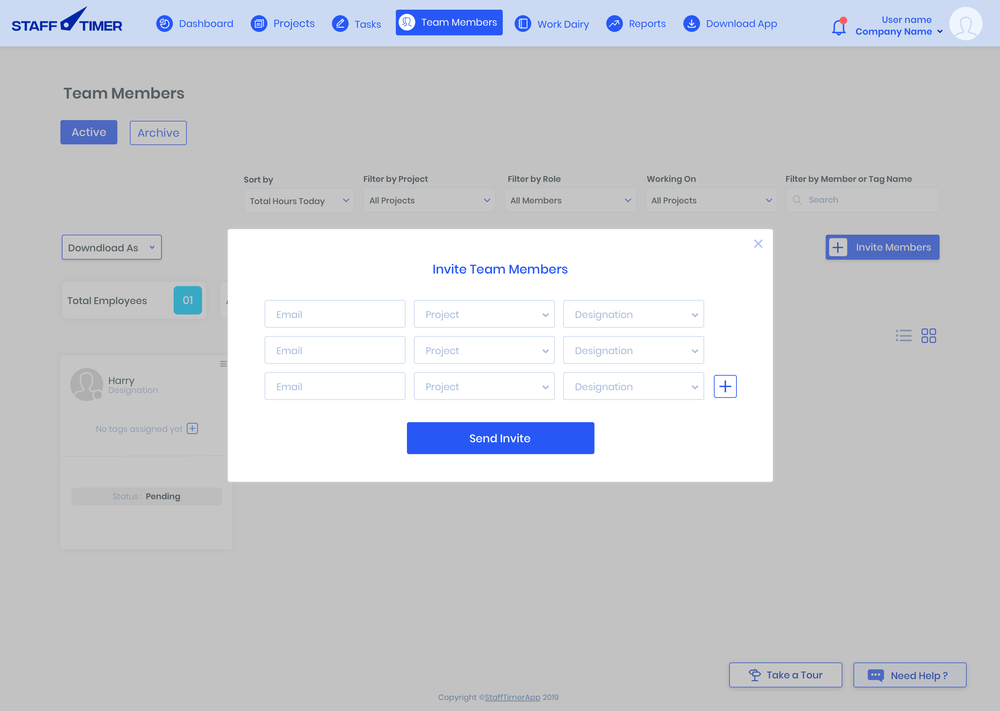Click the Staff Timer logo

click(x=67, y=20)
